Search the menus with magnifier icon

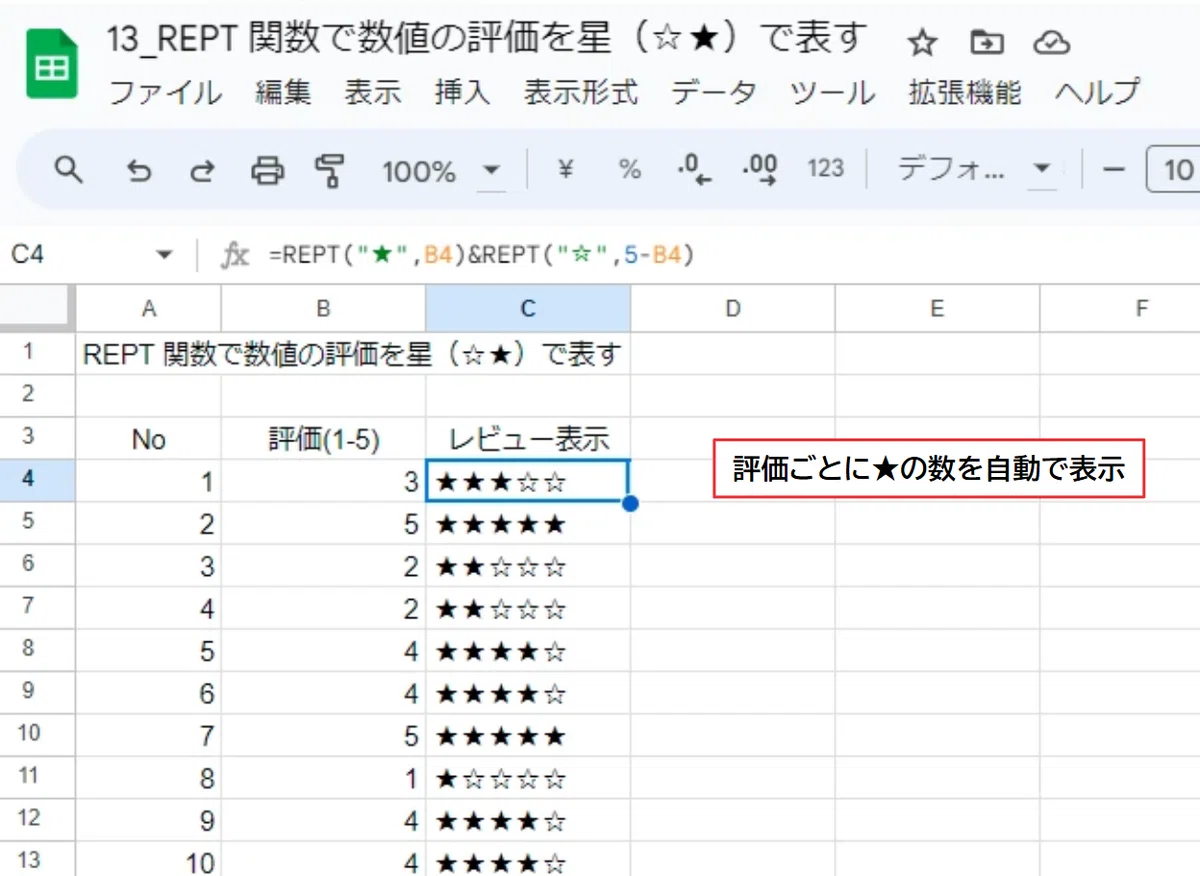pos(68,170)
